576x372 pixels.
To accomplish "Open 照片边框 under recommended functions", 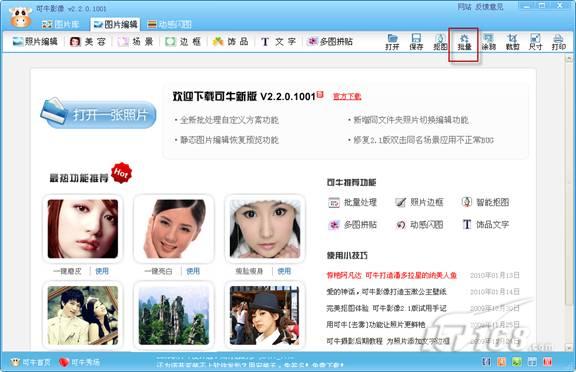I will (x=419, y=202).
